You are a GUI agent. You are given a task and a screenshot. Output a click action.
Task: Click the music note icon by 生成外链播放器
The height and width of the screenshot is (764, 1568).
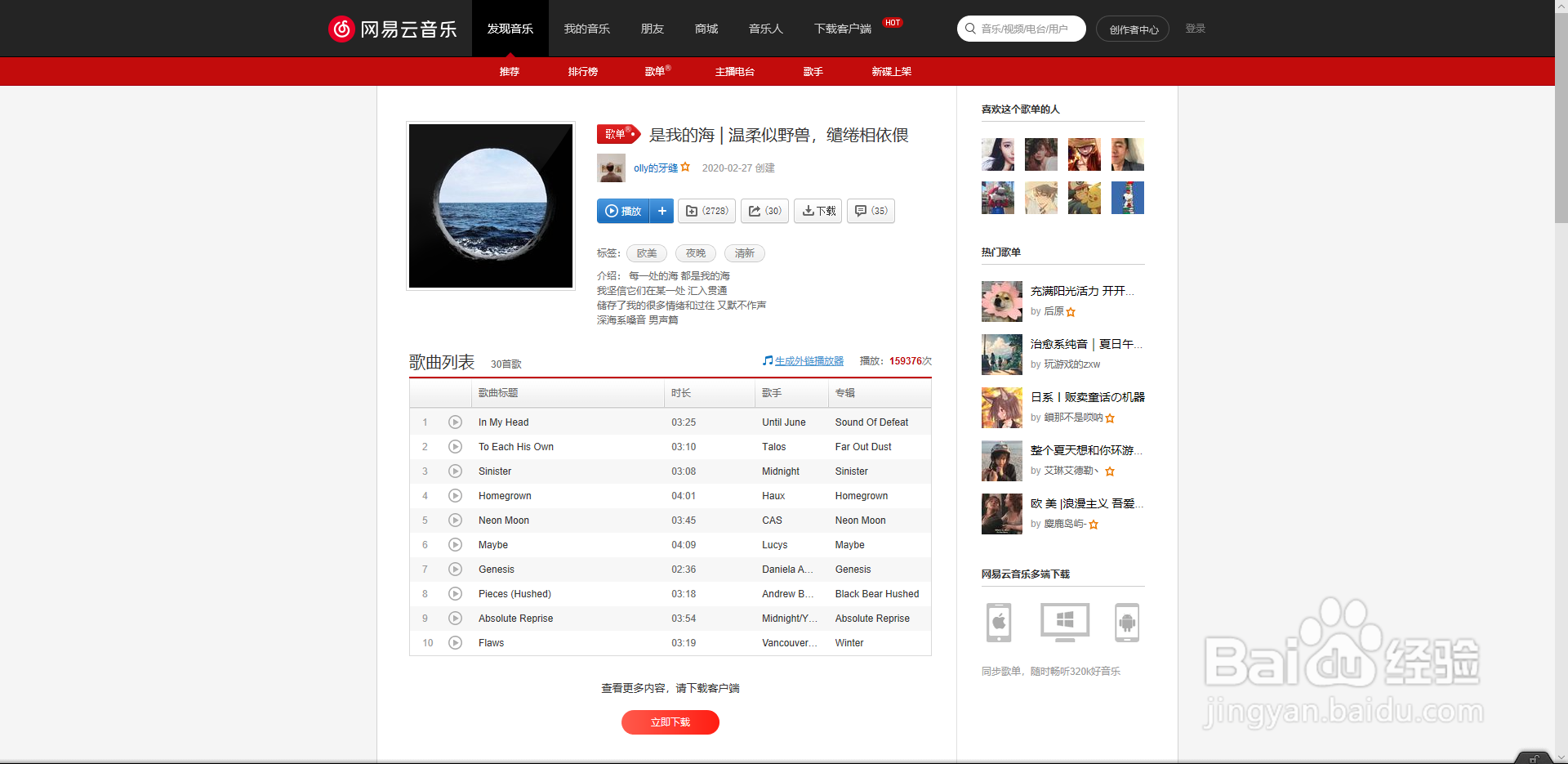pyautogui.click(x=768, y=360)
